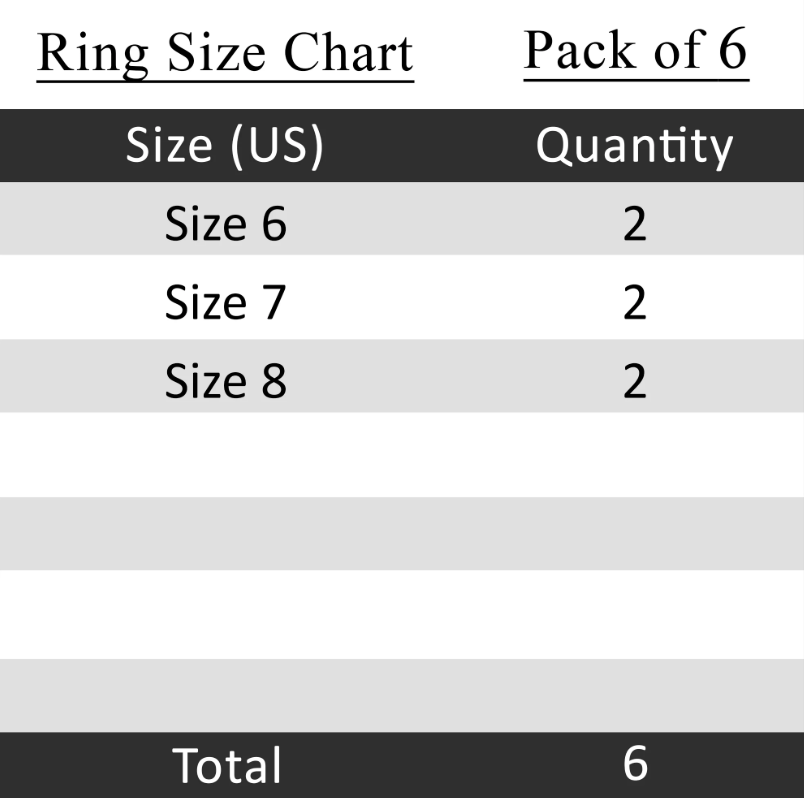Select the "Quantity" column header
The image size is (804, 798).
pos(634,146)
